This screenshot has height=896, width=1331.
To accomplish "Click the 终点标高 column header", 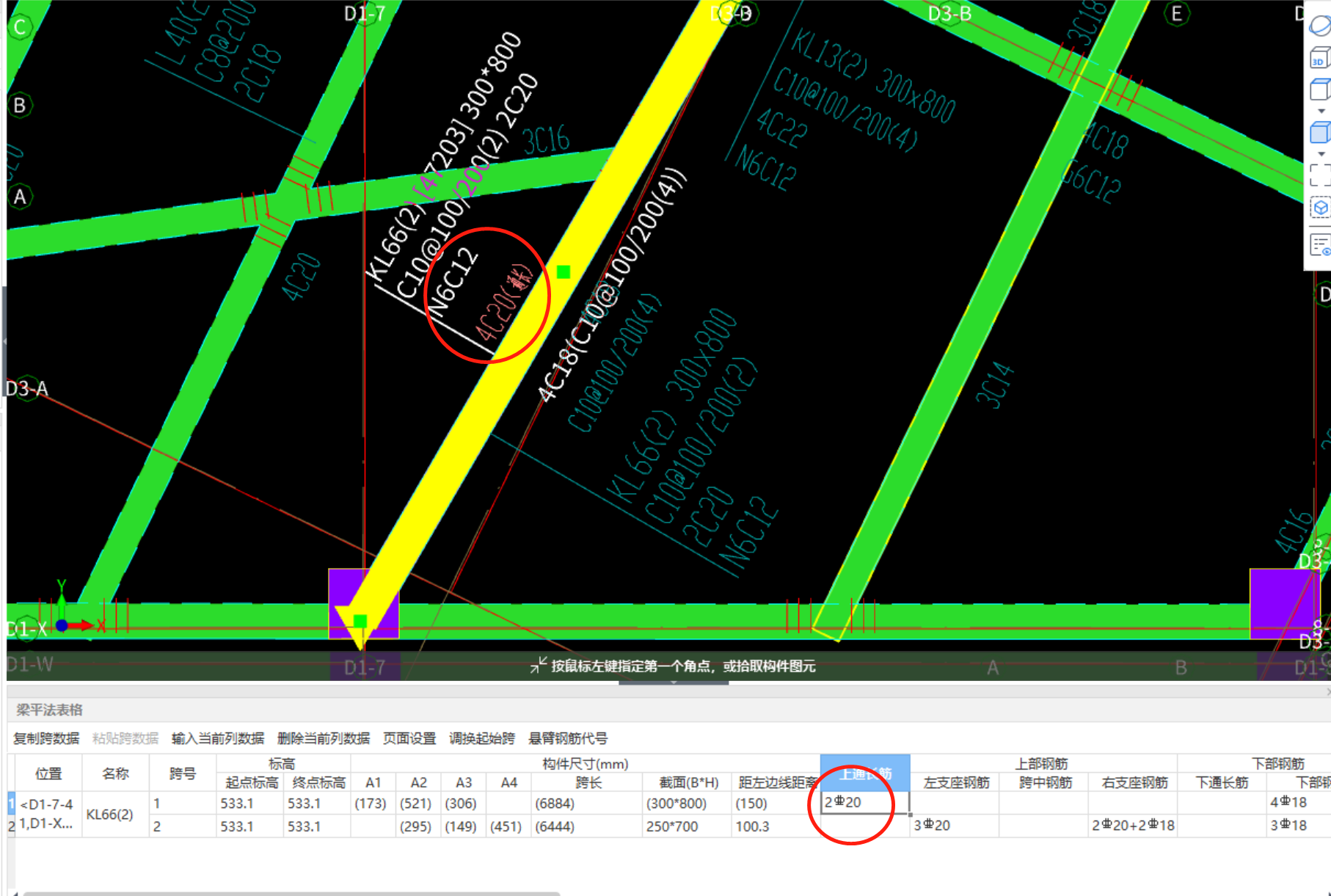I will tap(318, 783).
